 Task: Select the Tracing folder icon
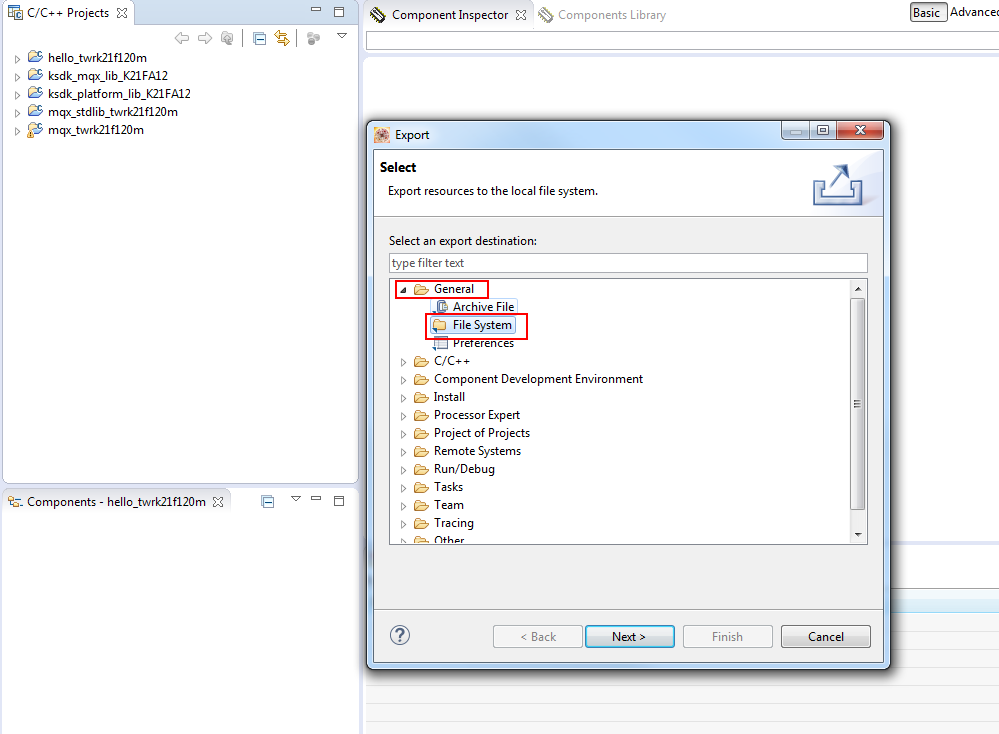[x=421, y=523]
